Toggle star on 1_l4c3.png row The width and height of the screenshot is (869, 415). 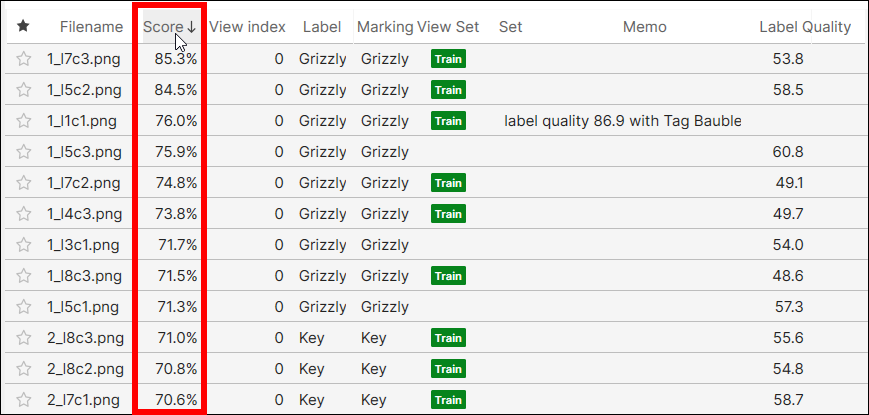[24, 214]
